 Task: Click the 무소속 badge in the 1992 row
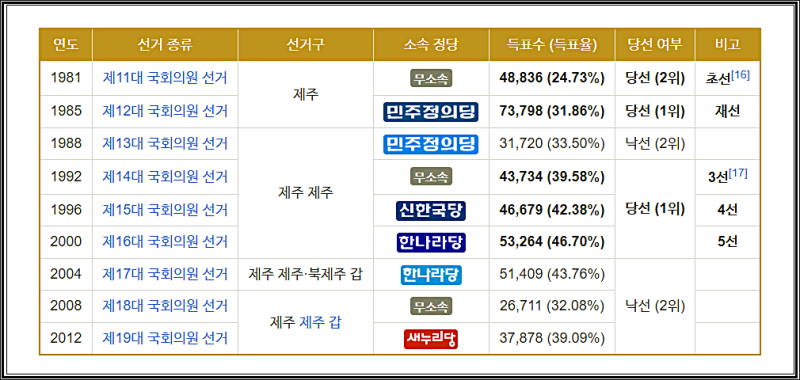431,176
